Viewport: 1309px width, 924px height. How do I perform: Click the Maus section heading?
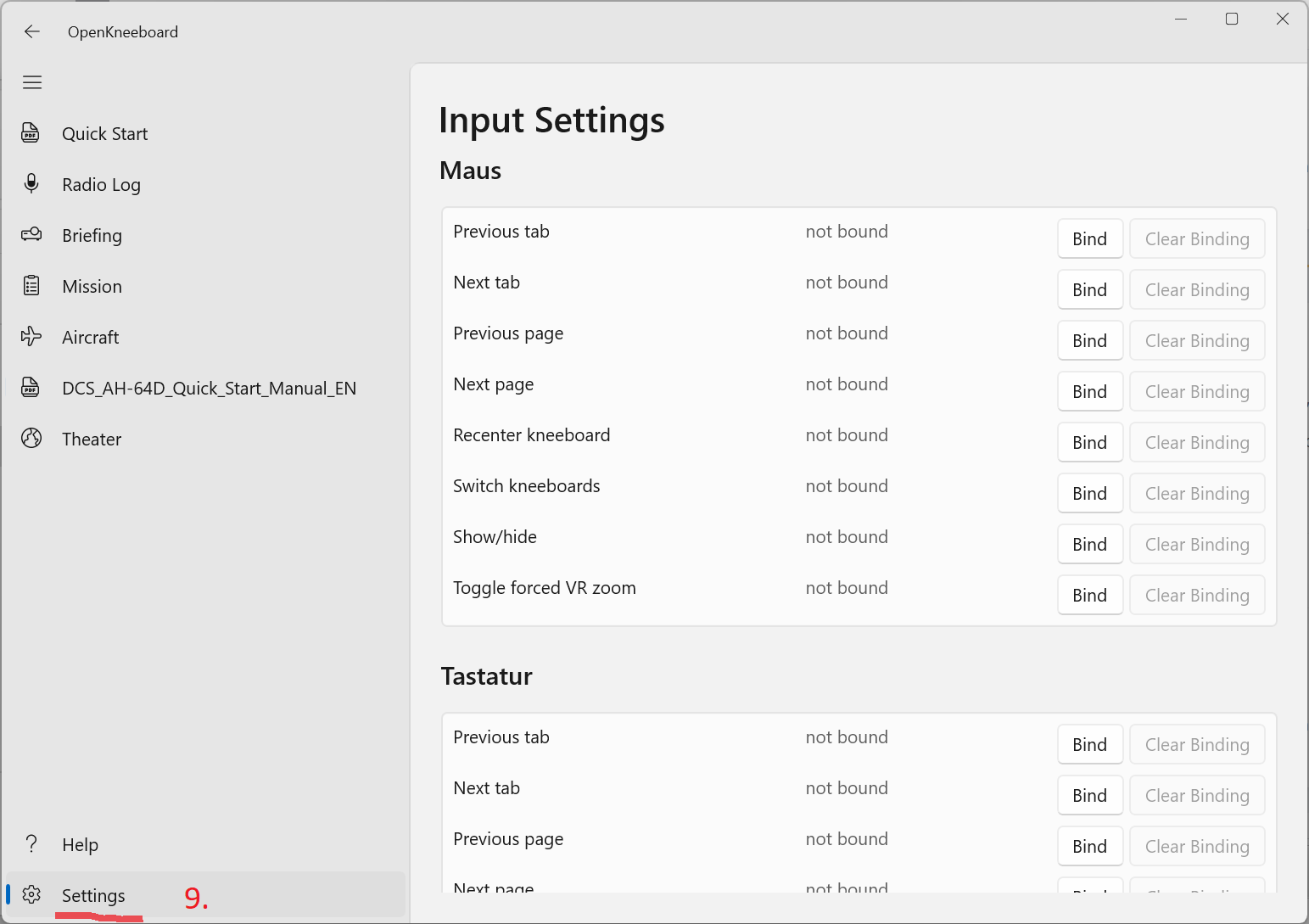pos(471,171)
